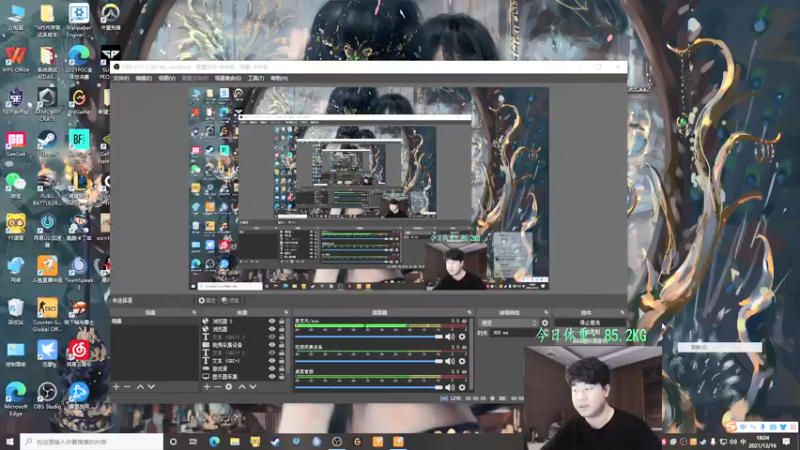Click the taskbar search box
Viewport: 800px width, 450px height.
click(x=92, y=442)
